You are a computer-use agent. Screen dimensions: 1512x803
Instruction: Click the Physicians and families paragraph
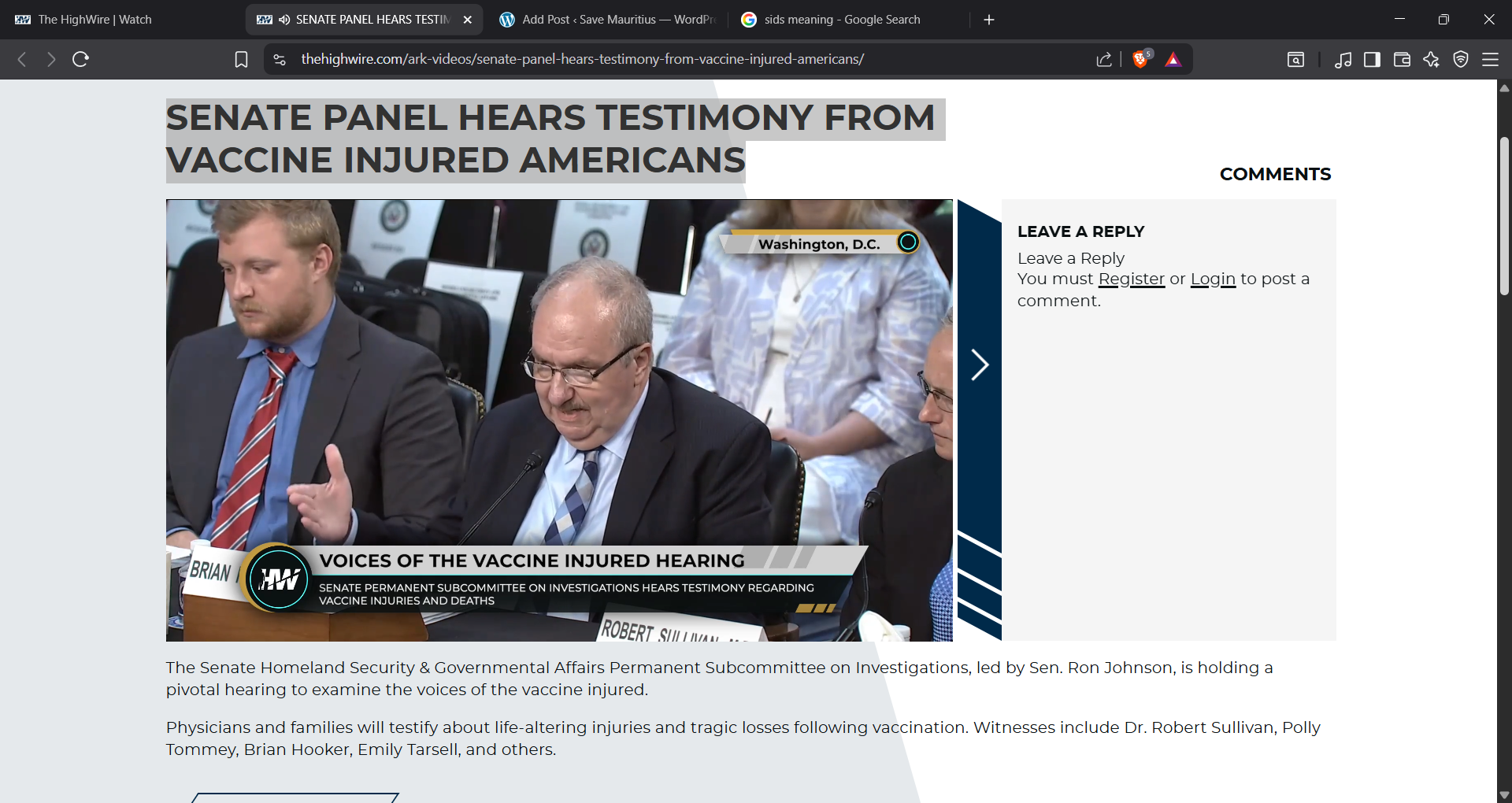[743, 738]
